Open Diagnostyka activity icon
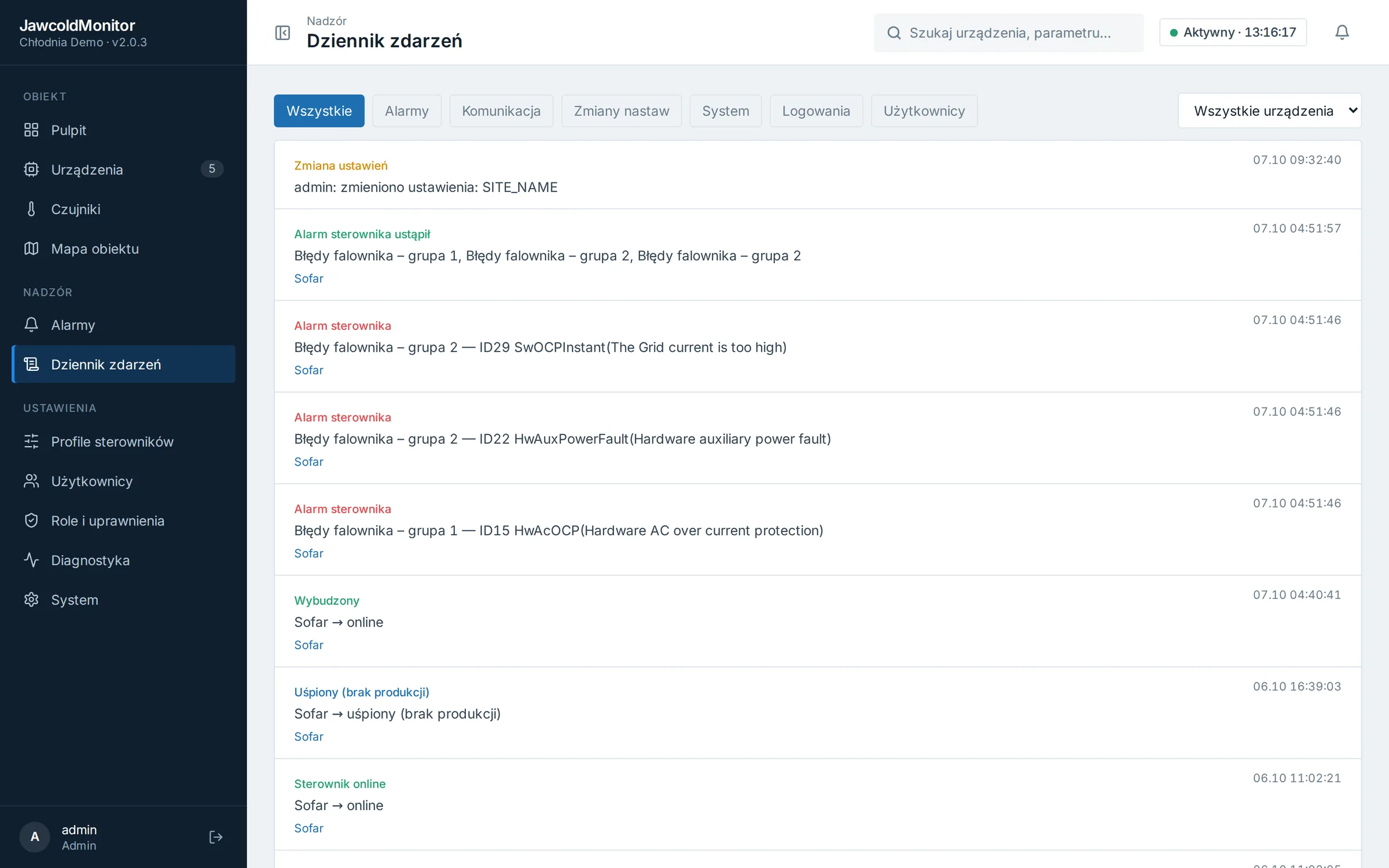The image size is (1389, 868). [x=31, y=560]
